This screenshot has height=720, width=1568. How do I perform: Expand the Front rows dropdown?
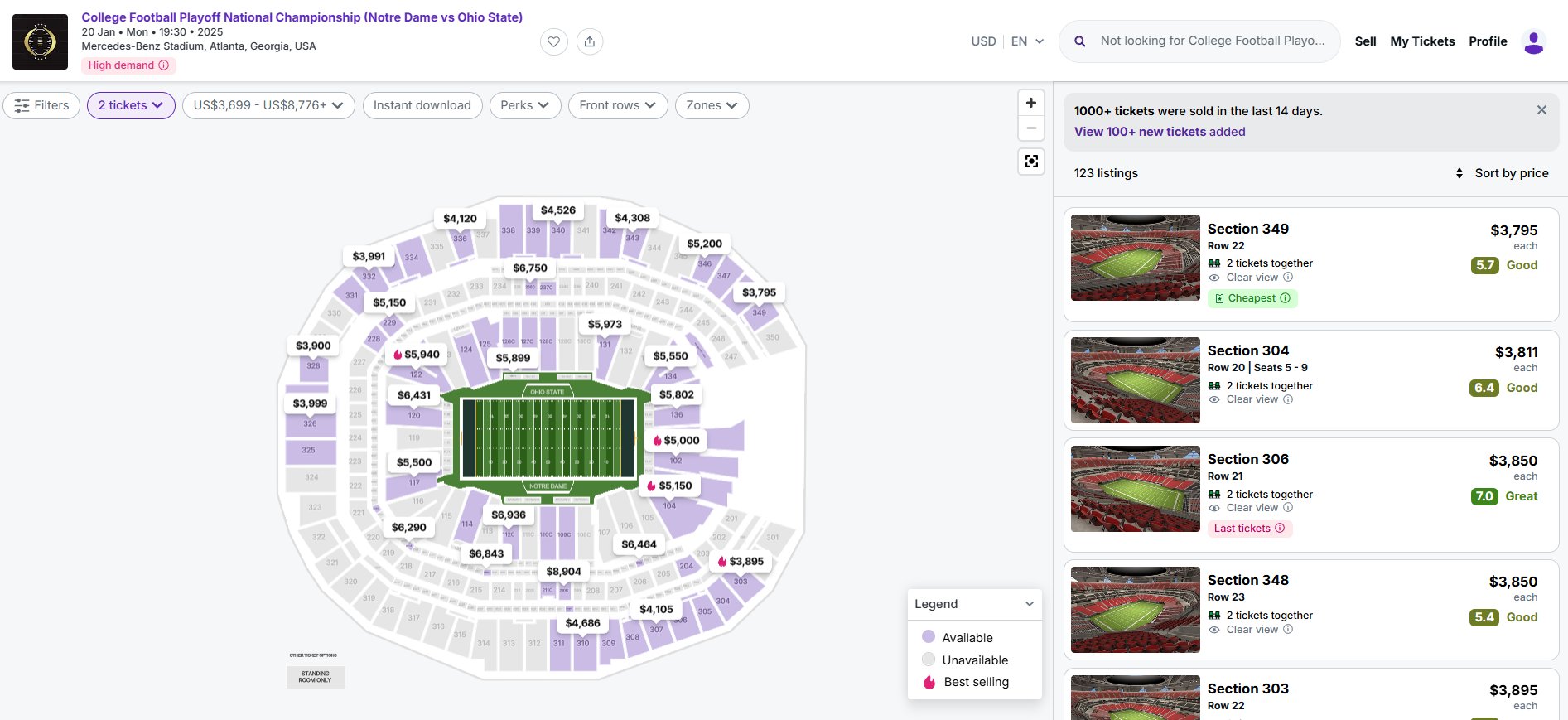pyautogui.click(x=618, y=105)
